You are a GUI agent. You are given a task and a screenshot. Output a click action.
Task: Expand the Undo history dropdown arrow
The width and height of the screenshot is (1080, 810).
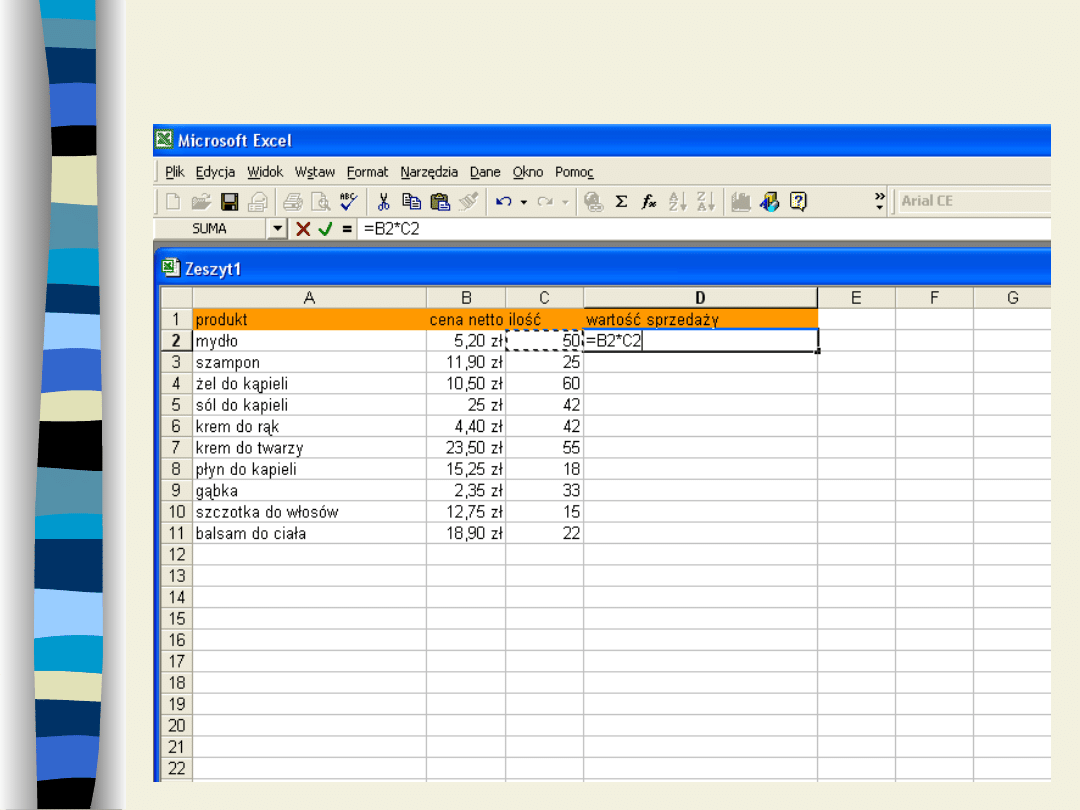click(523, 202)
